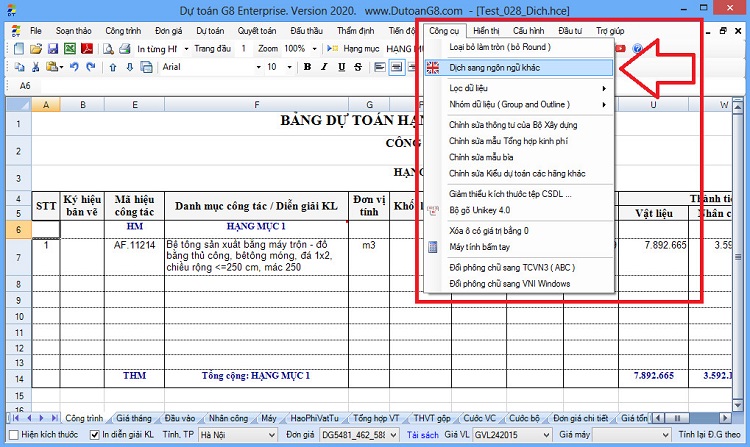
Task: Open print preview magnifier icon
Action: tap(109, 49)
